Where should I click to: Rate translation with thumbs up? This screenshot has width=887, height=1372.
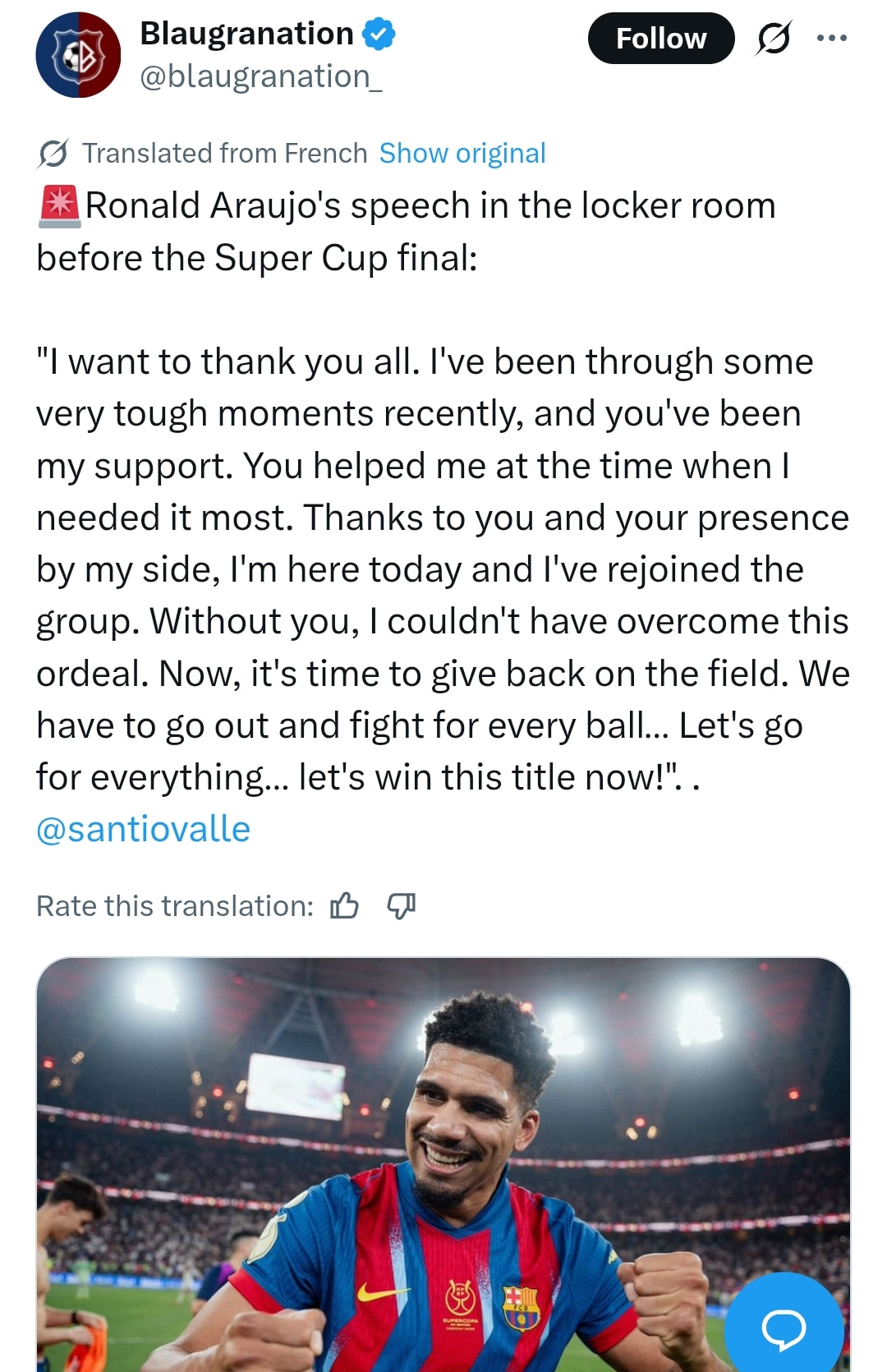344,905
